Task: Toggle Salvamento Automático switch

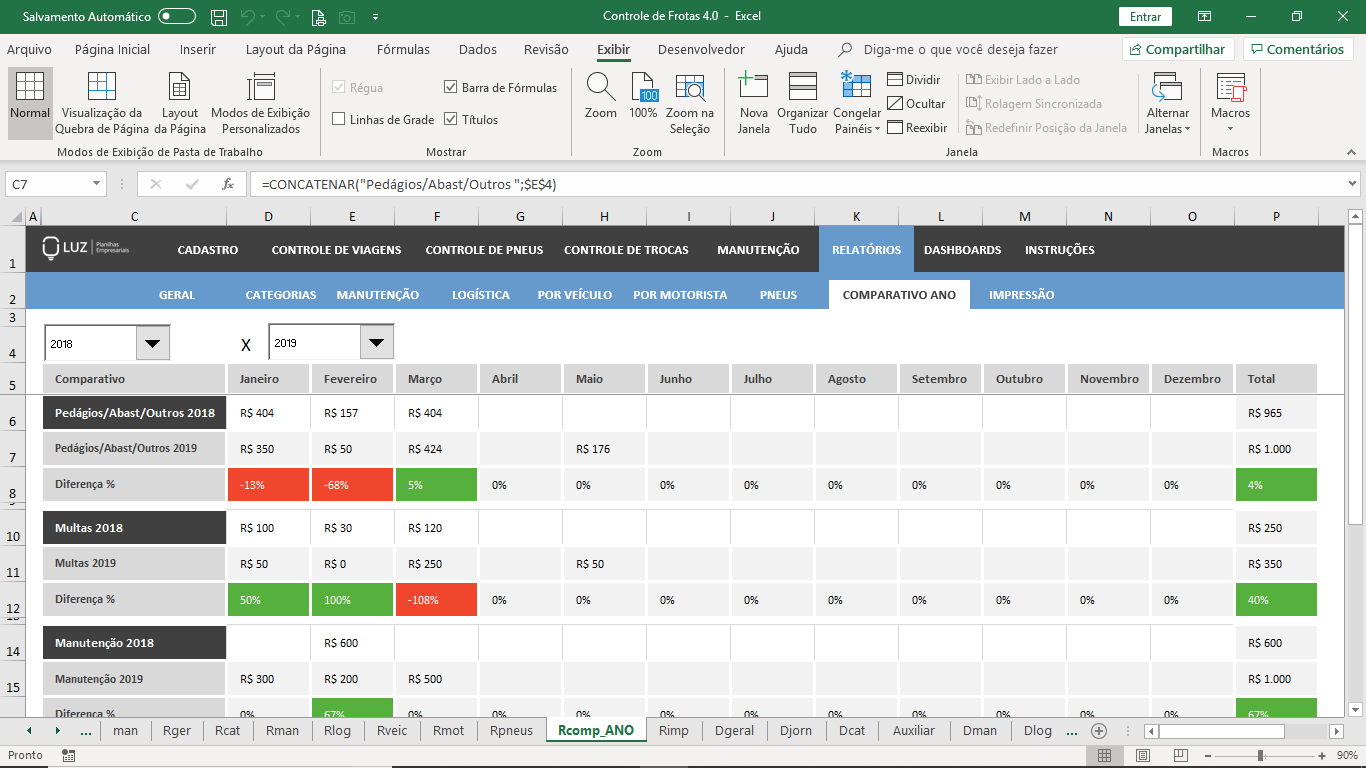Action: point(177,17)
